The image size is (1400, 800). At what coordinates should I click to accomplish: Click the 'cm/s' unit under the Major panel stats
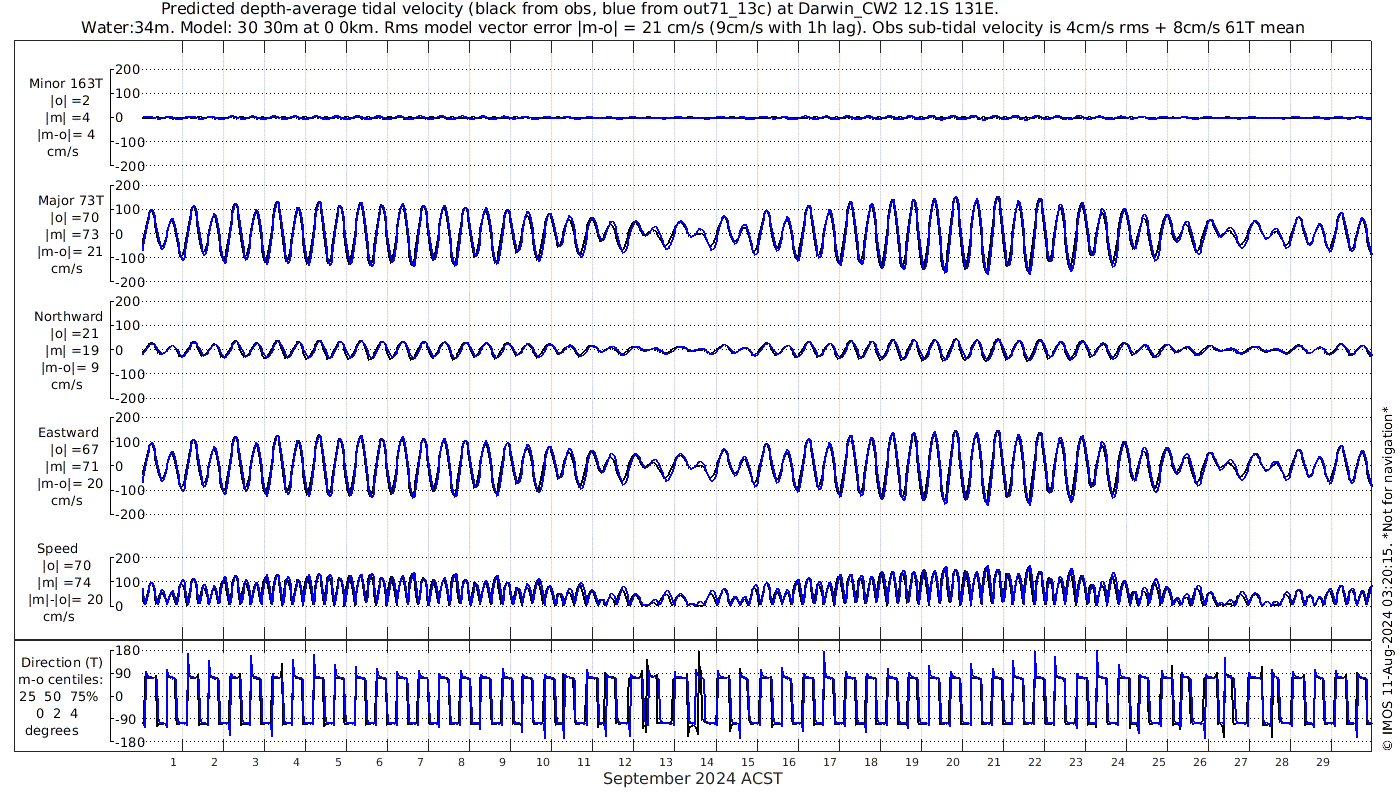click(x=67, y=269)
